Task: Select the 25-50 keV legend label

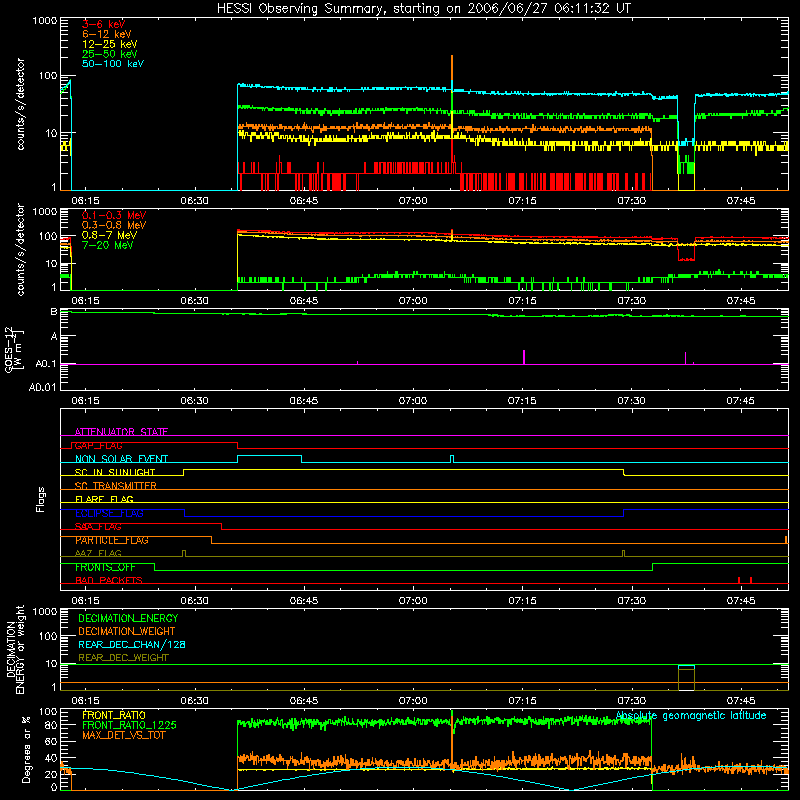Action: [x=110, y=54]
